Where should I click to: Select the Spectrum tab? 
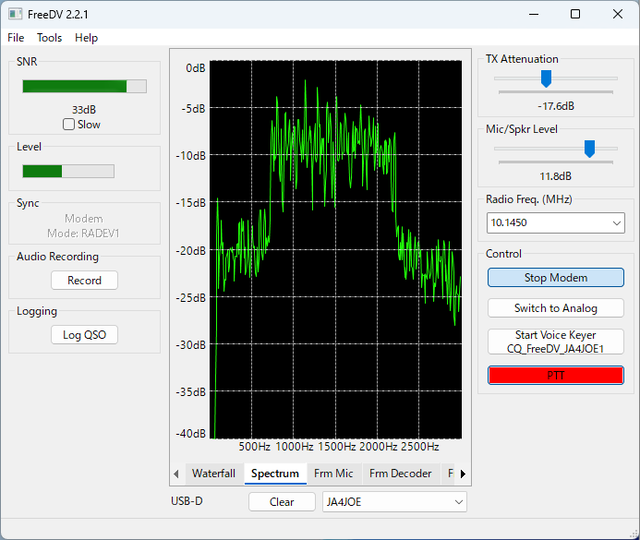click(x=275, y=473)
